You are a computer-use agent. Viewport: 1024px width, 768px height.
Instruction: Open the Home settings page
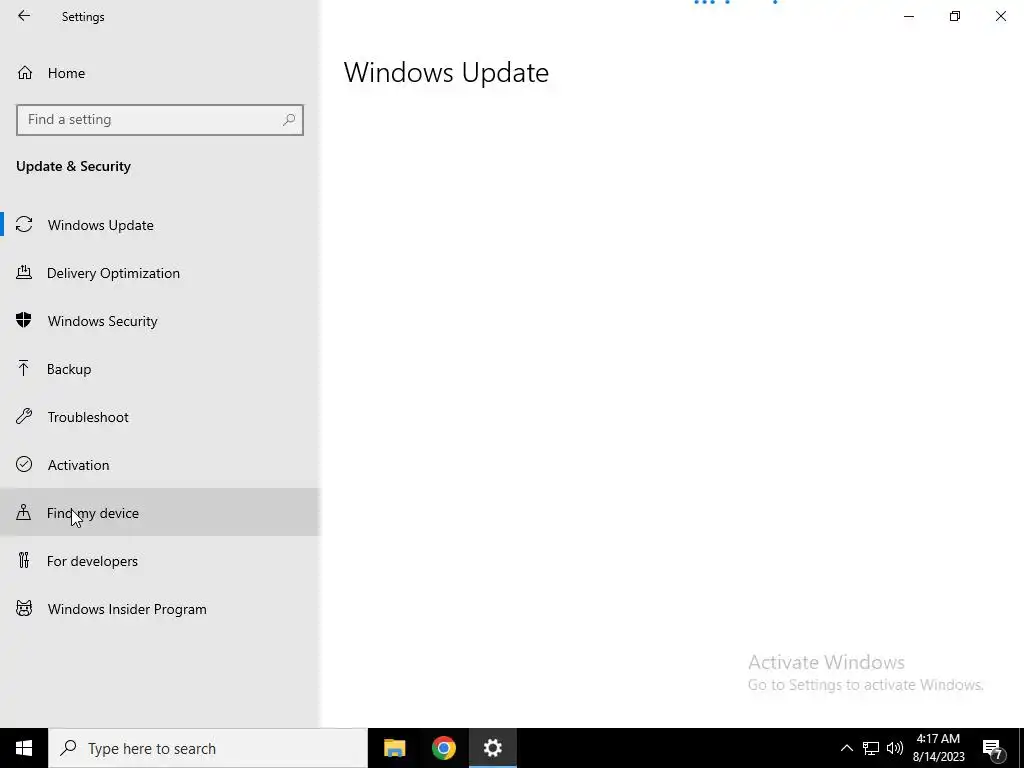(160, 73)
